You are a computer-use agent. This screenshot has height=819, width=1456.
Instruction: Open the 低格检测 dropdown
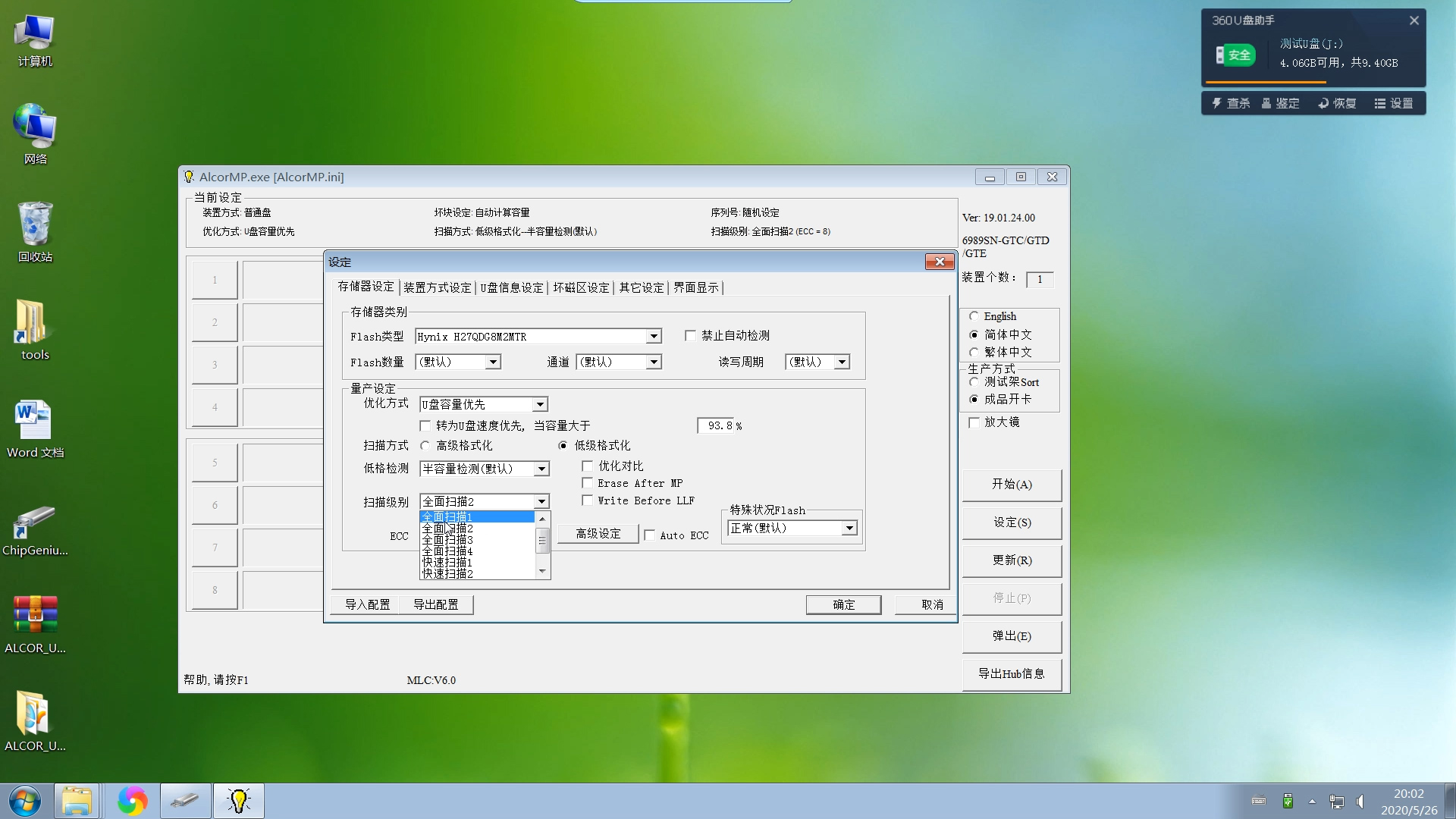(x=541, y=469)
